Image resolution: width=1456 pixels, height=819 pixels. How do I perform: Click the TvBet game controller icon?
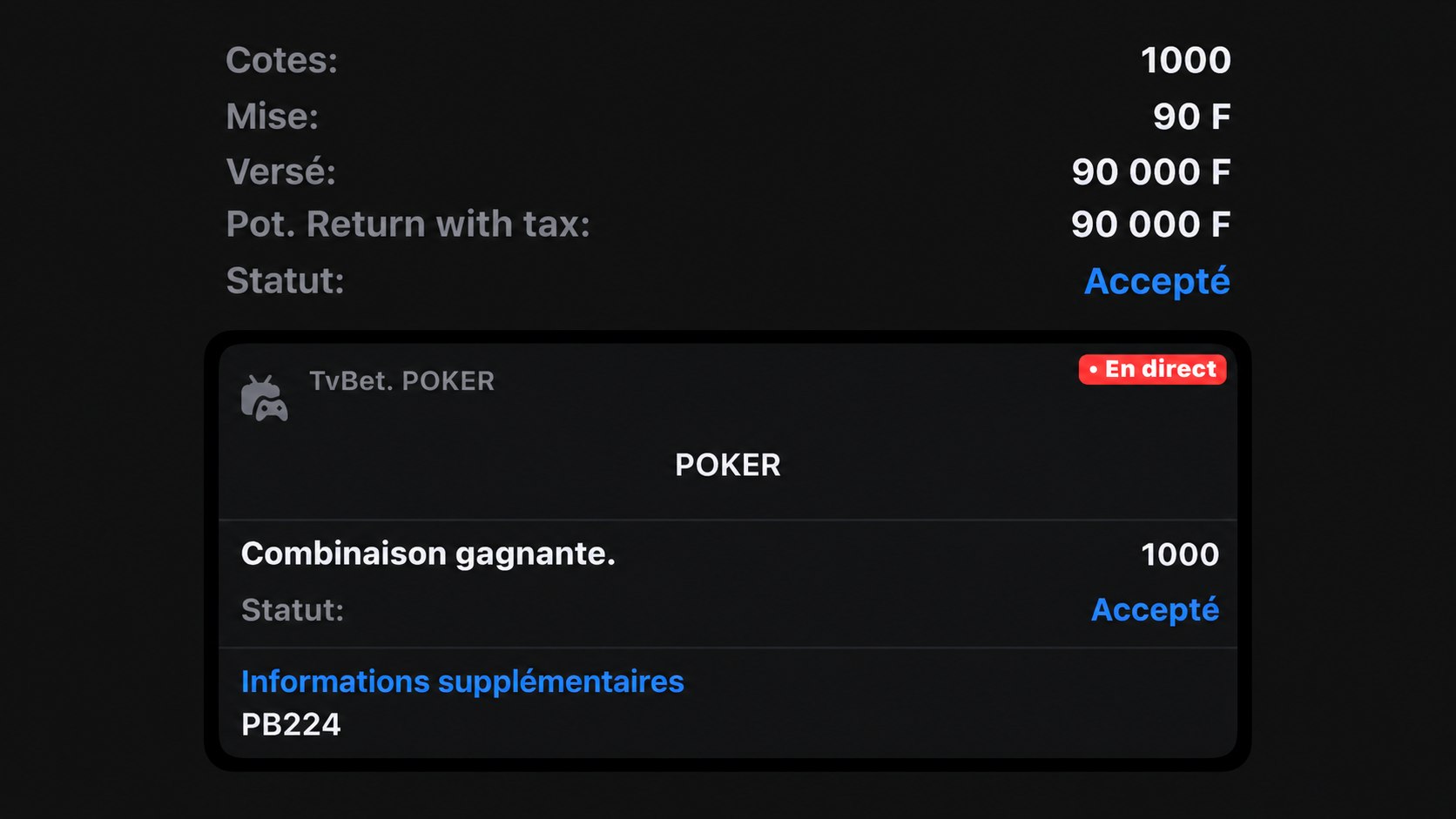(264, 399)
